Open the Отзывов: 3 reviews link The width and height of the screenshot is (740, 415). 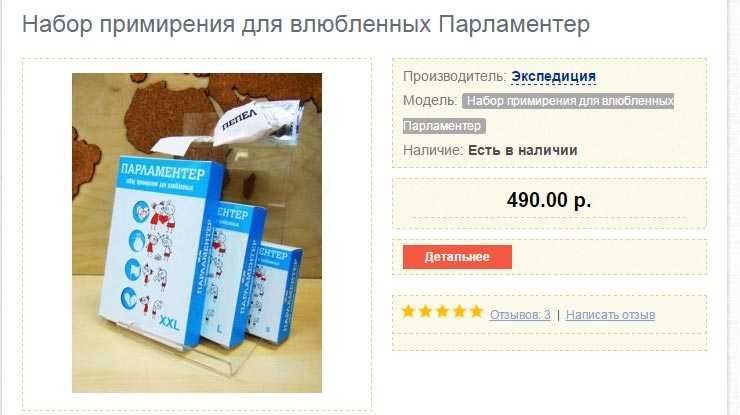pos(520,314)
